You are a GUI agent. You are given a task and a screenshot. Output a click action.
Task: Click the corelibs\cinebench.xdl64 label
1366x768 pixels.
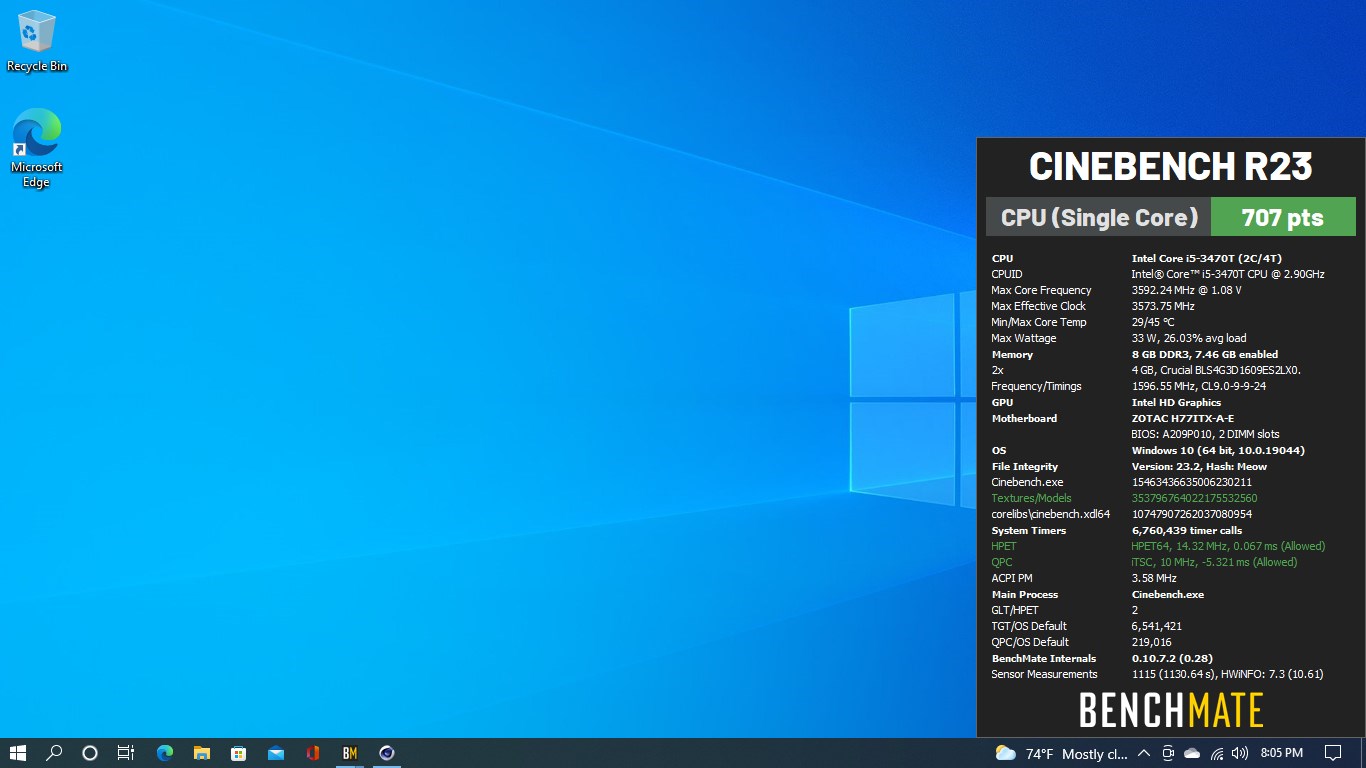tap(1051, 514)
